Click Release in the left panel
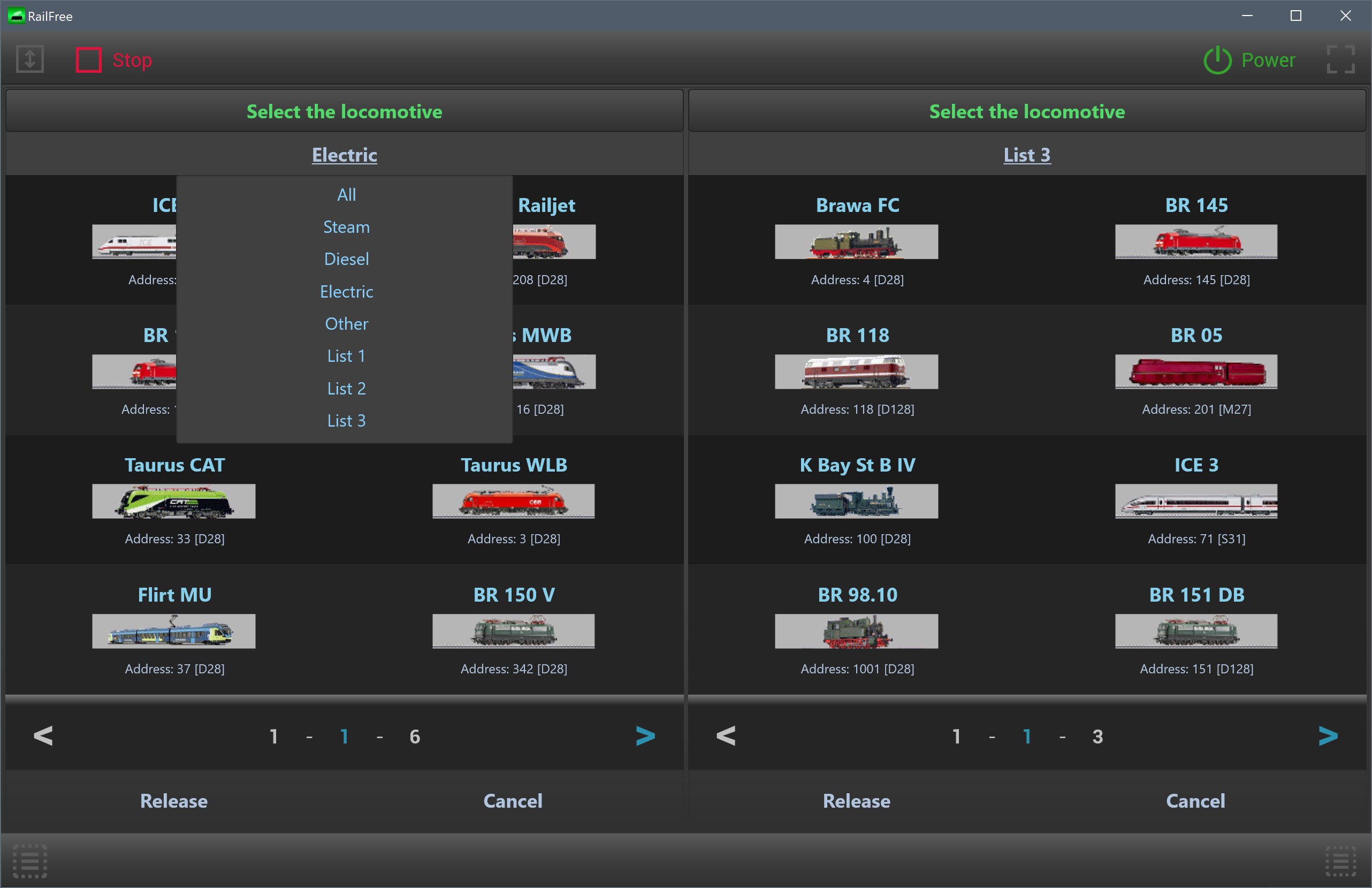The height and width of the screenshot is (888, 1372). 173,800
